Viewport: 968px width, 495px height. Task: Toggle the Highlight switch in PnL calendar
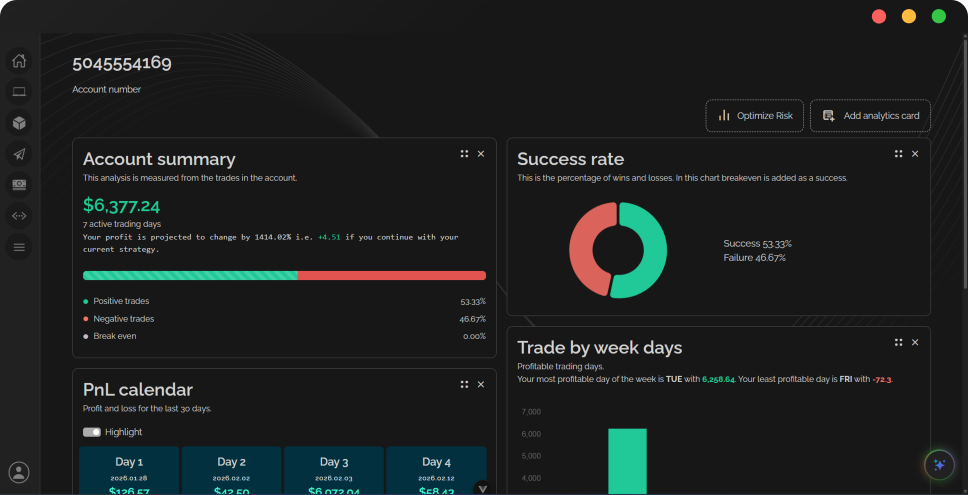pos(92,432)
